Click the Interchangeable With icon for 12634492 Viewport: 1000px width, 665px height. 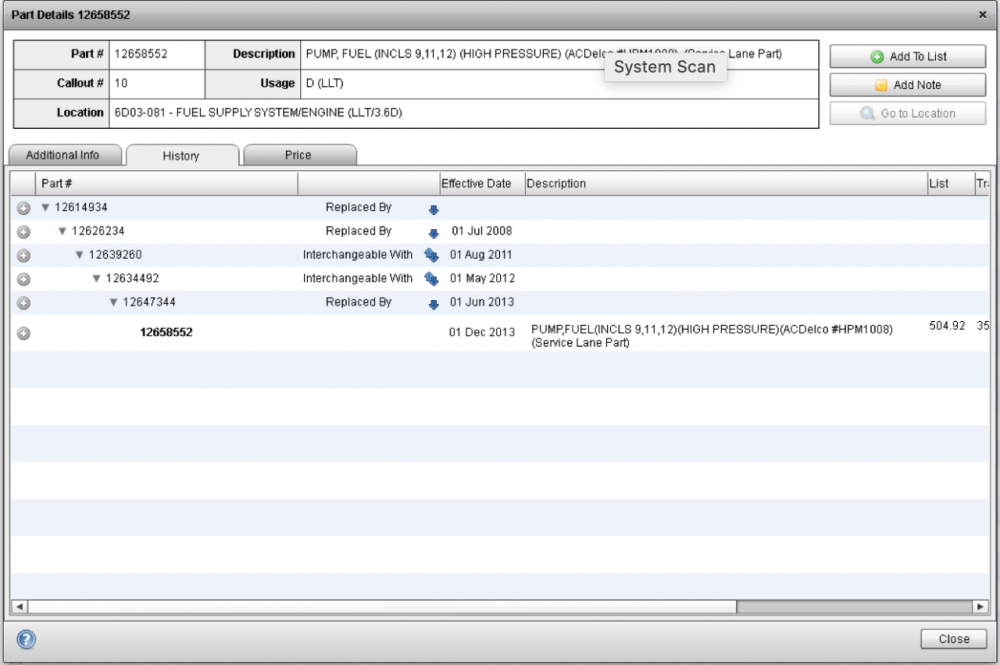click(431, 279)
